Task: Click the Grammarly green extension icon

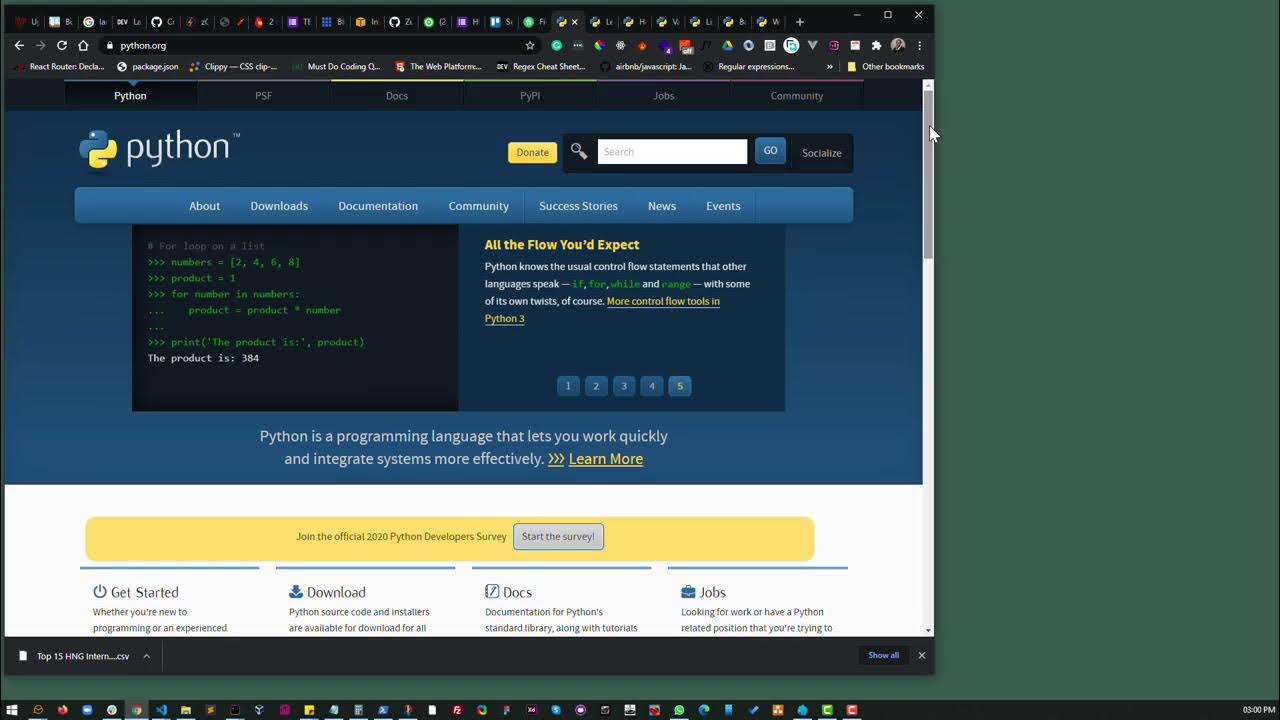Action: click(556, 45)
